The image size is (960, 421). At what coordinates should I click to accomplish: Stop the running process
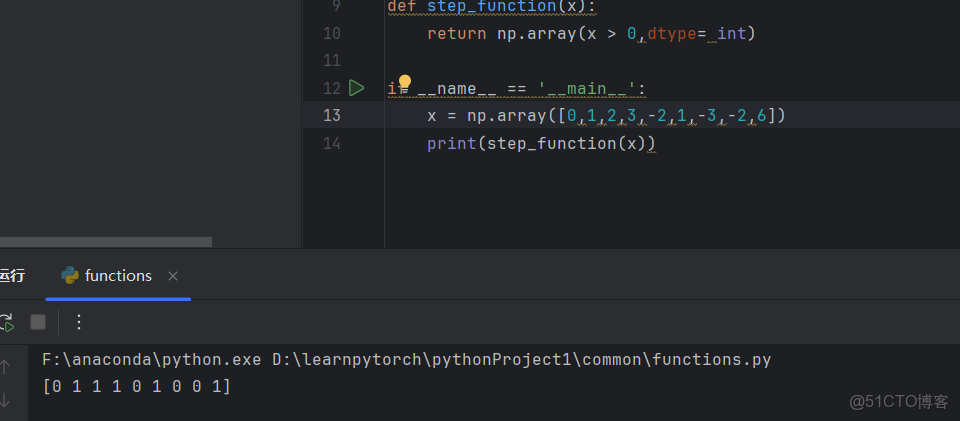38,322
